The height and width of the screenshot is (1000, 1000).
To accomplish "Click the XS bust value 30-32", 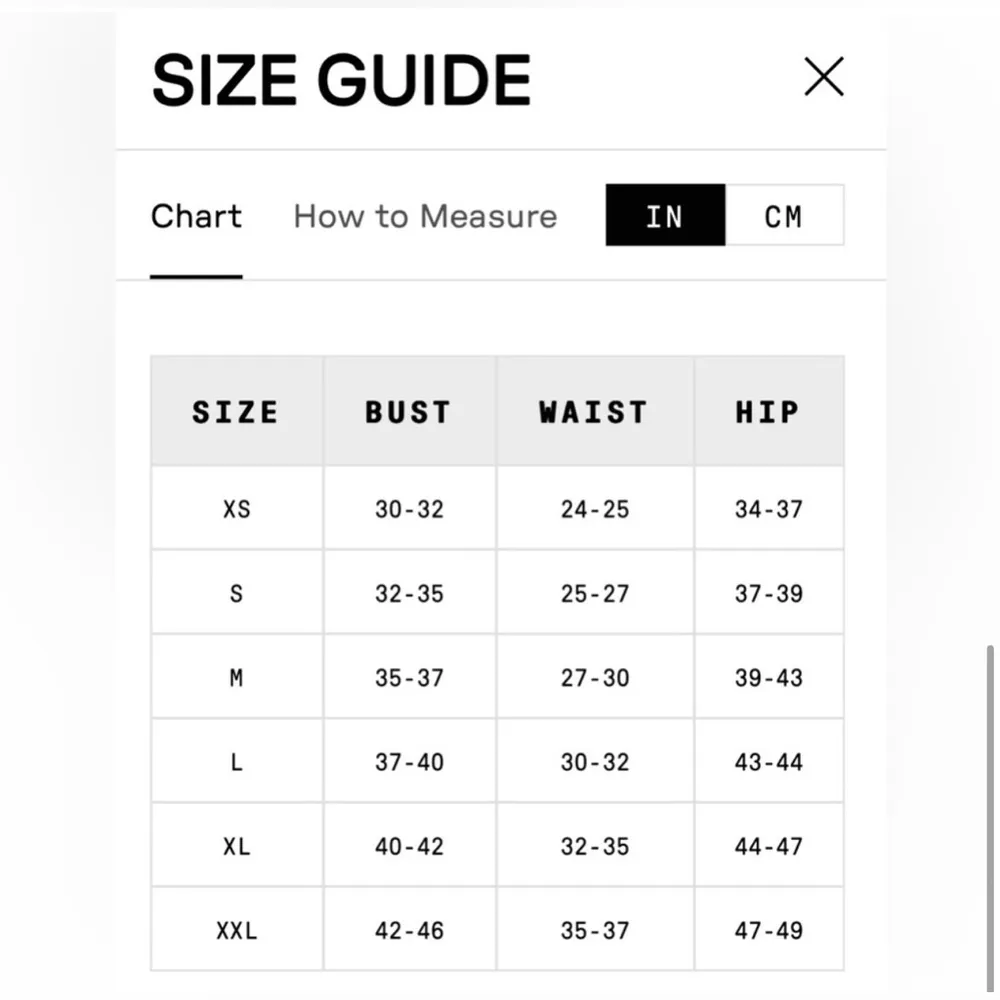I will 409,509.
